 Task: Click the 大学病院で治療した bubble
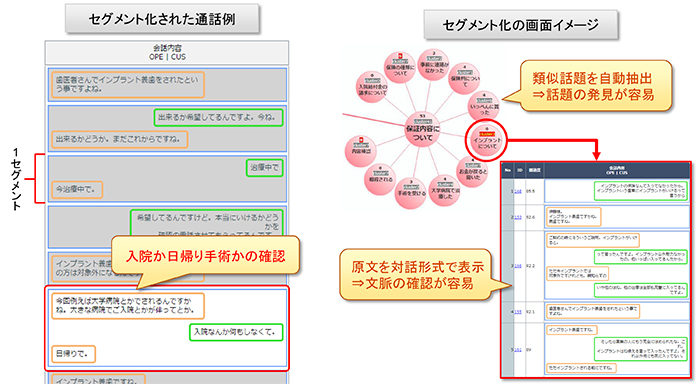click(445, 190)
